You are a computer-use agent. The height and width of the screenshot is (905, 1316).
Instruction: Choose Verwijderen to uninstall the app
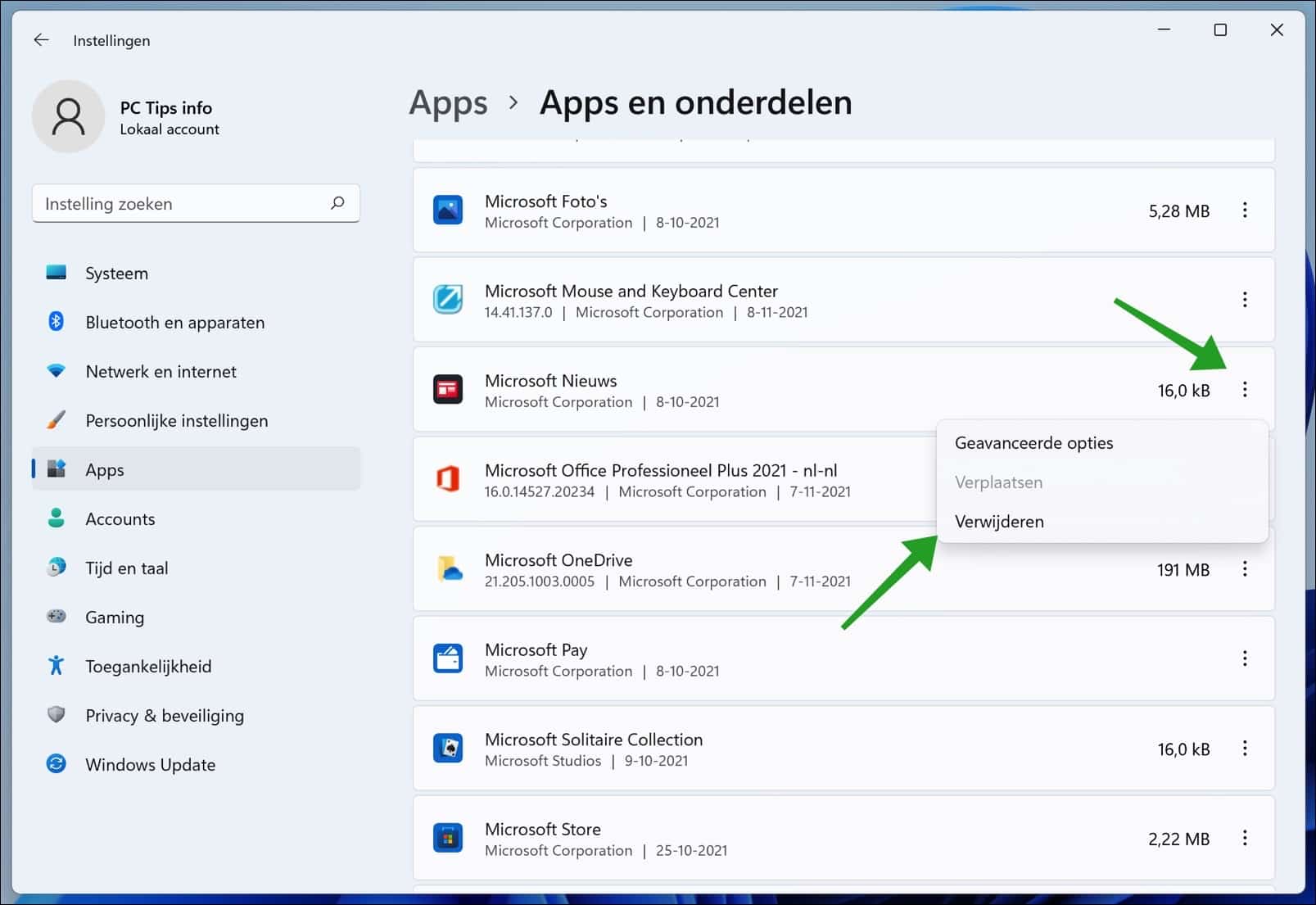(x=1101, y=522)
